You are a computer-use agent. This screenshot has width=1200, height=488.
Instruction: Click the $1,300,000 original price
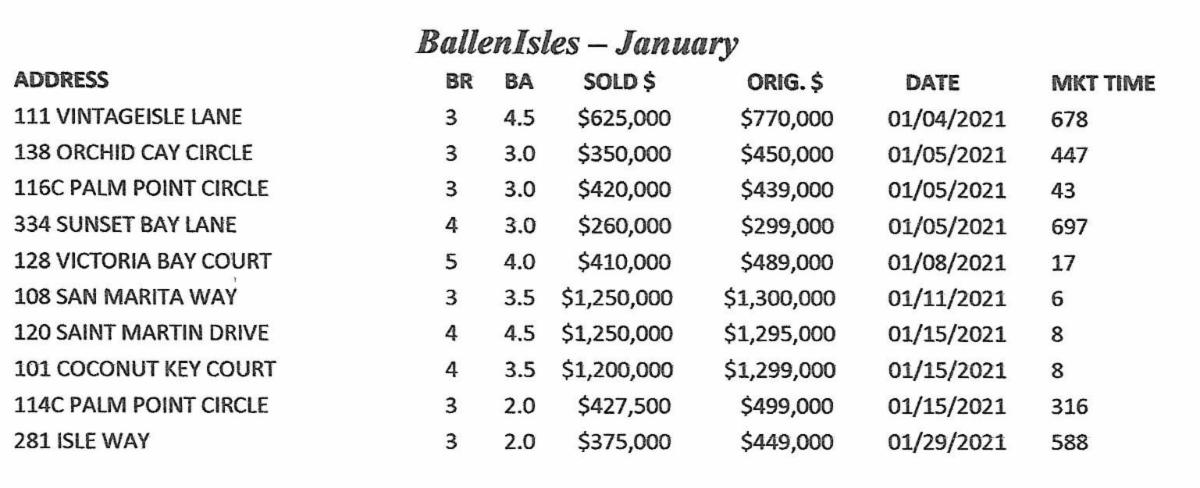[x=781, y=299]
